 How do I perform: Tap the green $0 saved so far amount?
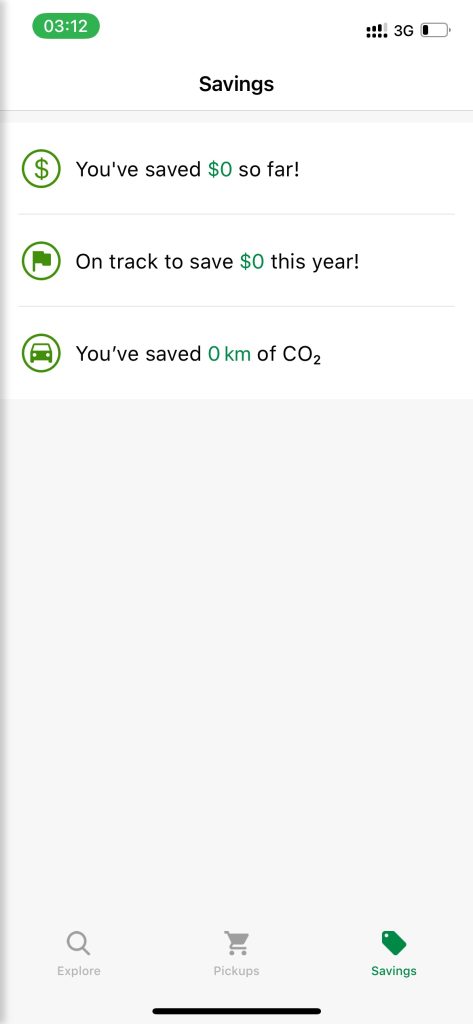tap(220, 170)
